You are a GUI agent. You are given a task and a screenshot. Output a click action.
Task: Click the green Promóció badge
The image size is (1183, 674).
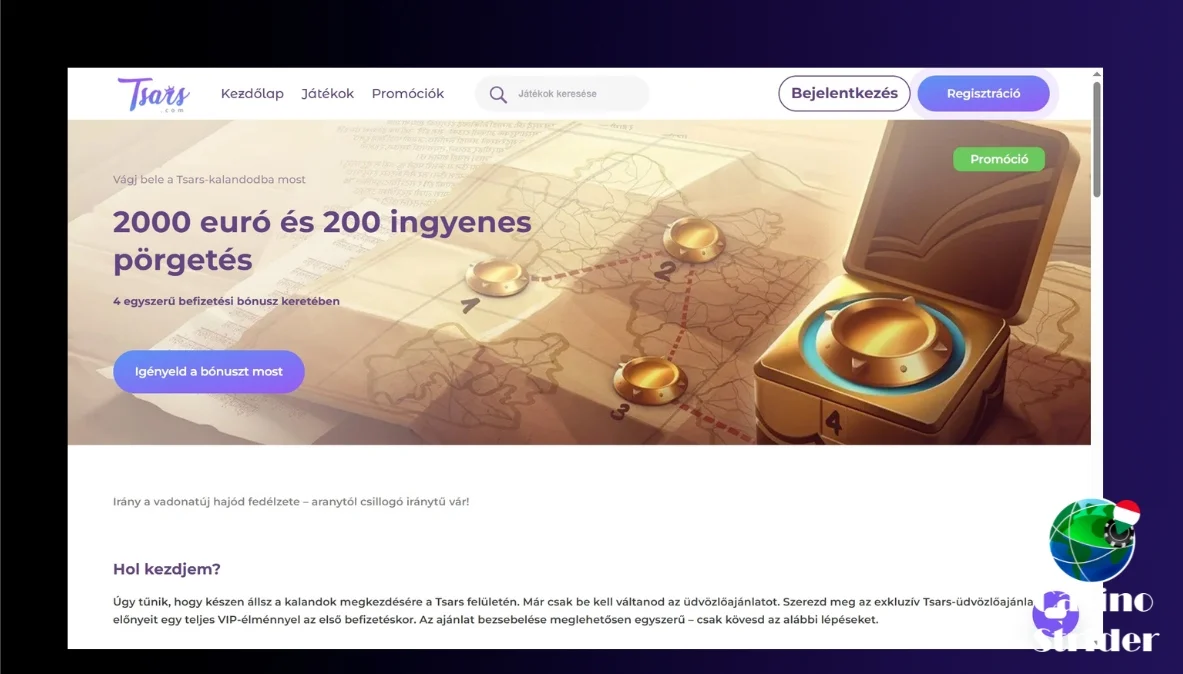pos(999,159)
